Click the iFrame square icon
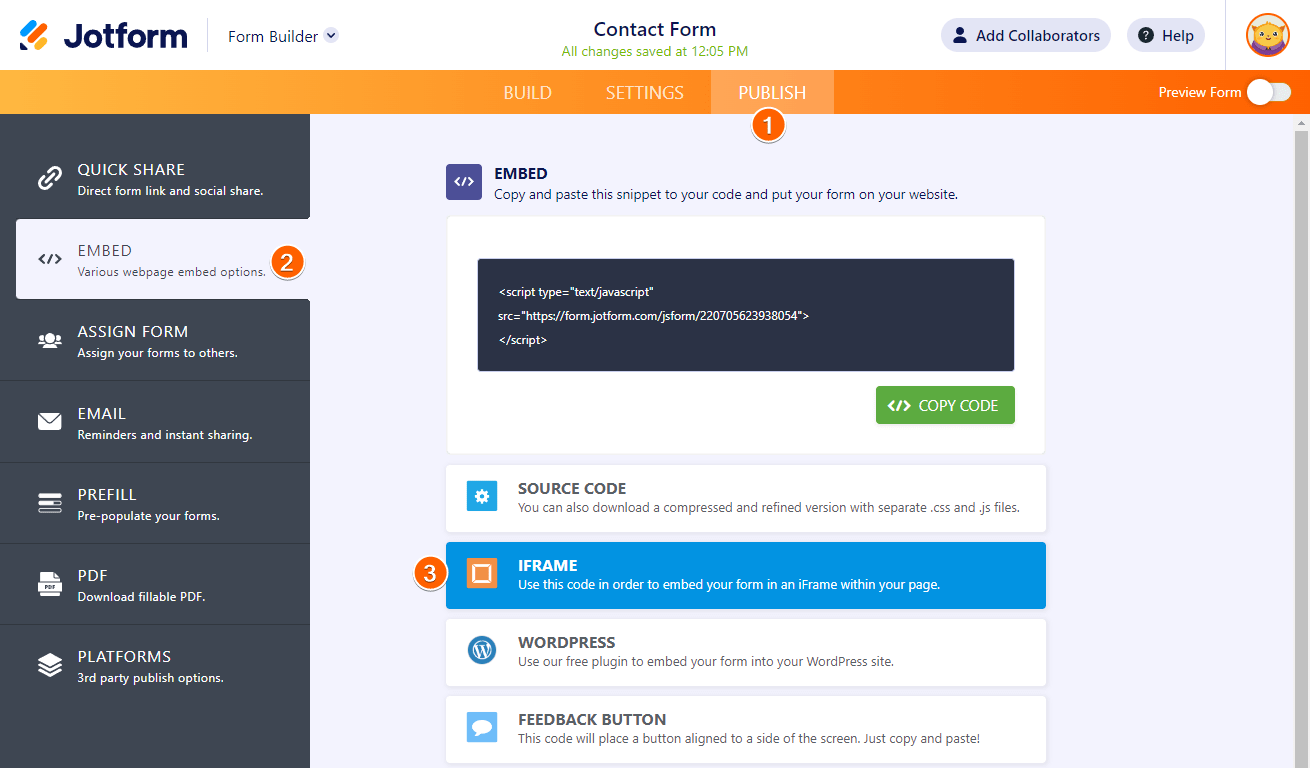1310x768 pixels. 482,573
